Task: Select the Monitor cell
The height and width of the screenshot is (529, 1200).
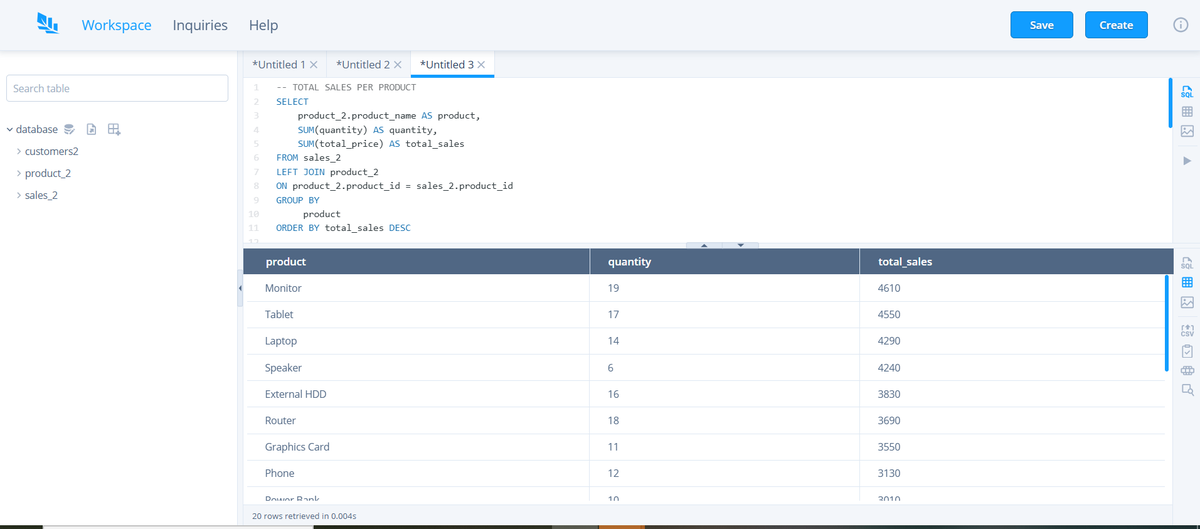Action: [x=418, y=288]
